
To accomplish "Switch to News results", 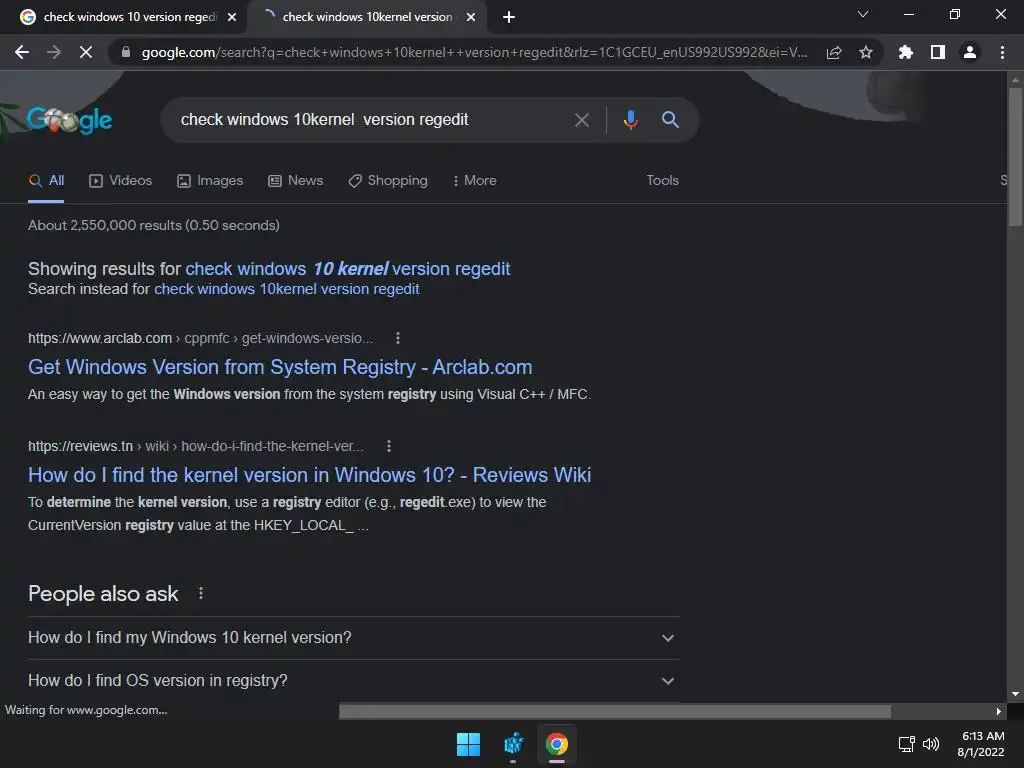I will [295, 180].
